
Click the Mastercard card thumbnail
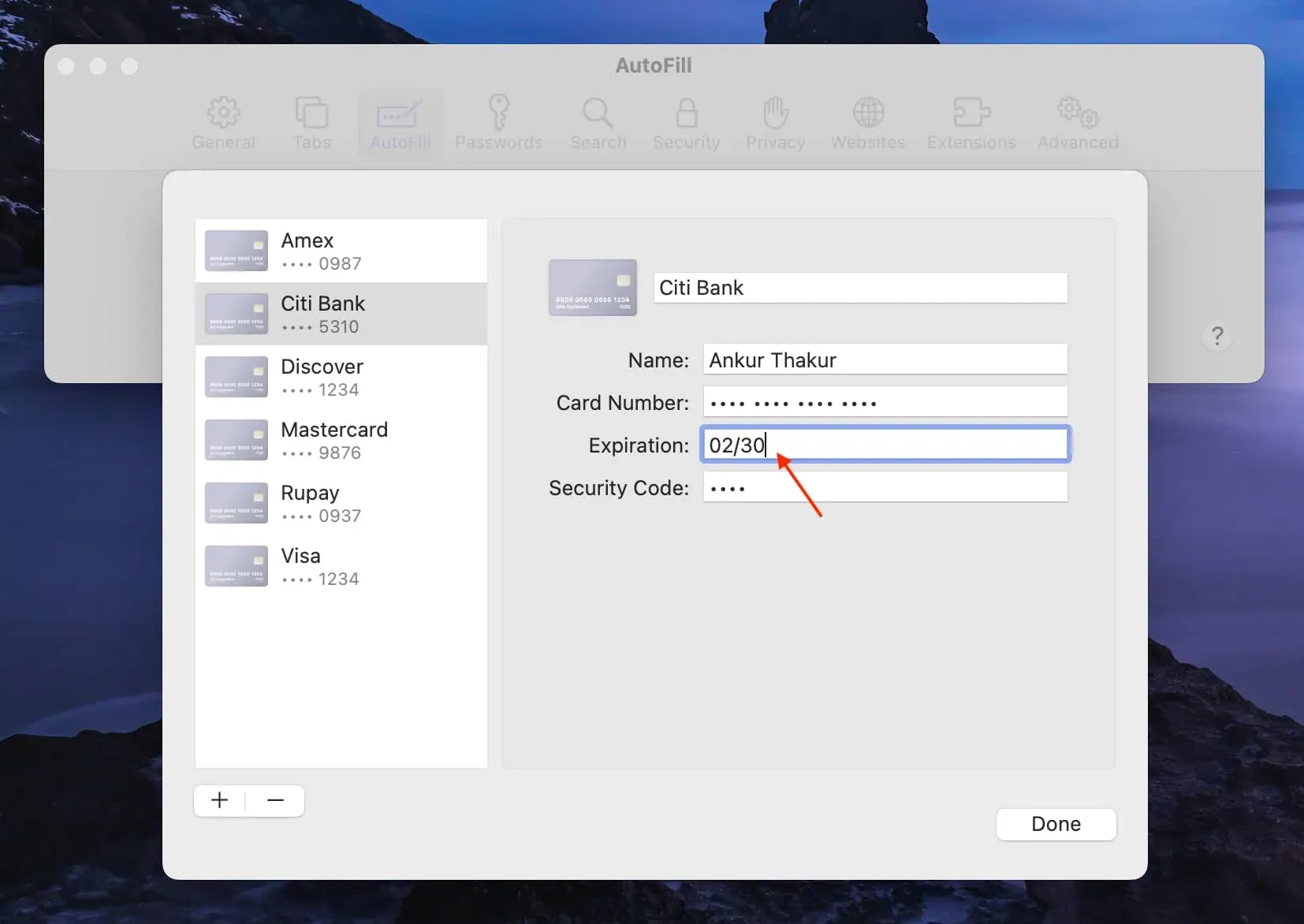(237, 440)
